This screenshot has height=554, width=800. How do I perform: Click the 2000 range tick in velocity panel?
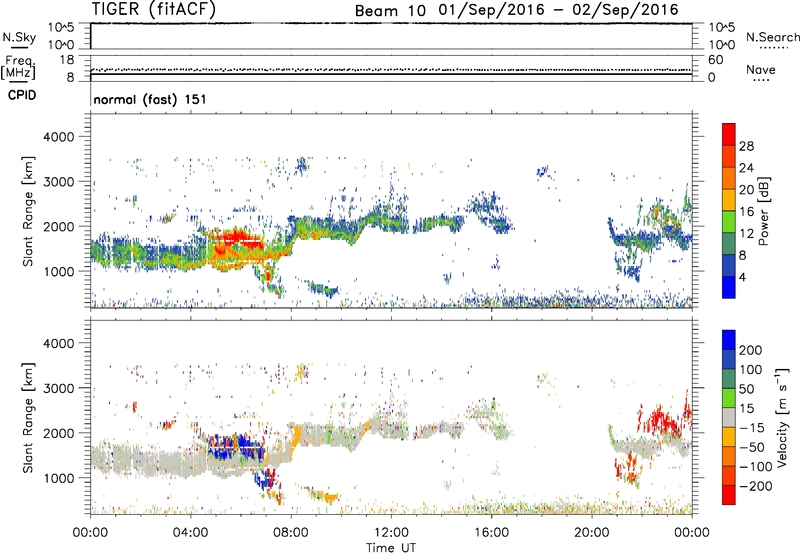tap(58, 433)
